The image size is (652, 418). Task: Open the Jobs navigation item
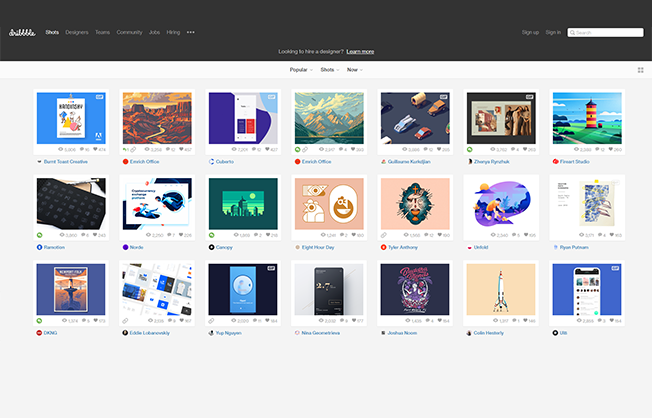[x=154, y=32]
